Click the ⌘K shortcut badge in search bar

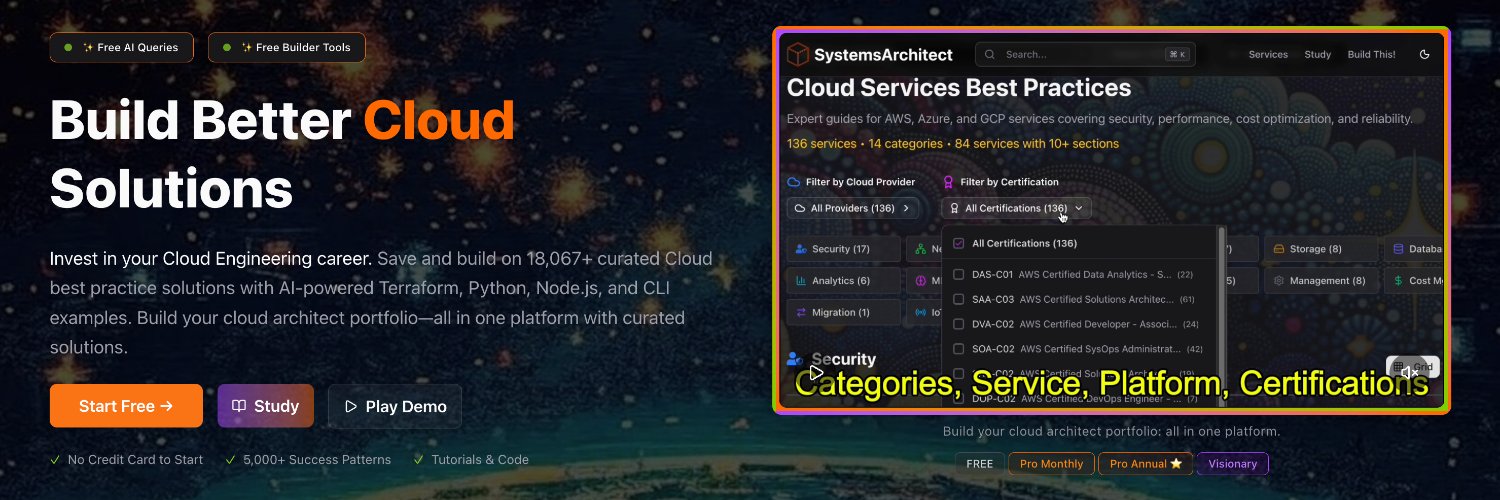[1176, 54]
